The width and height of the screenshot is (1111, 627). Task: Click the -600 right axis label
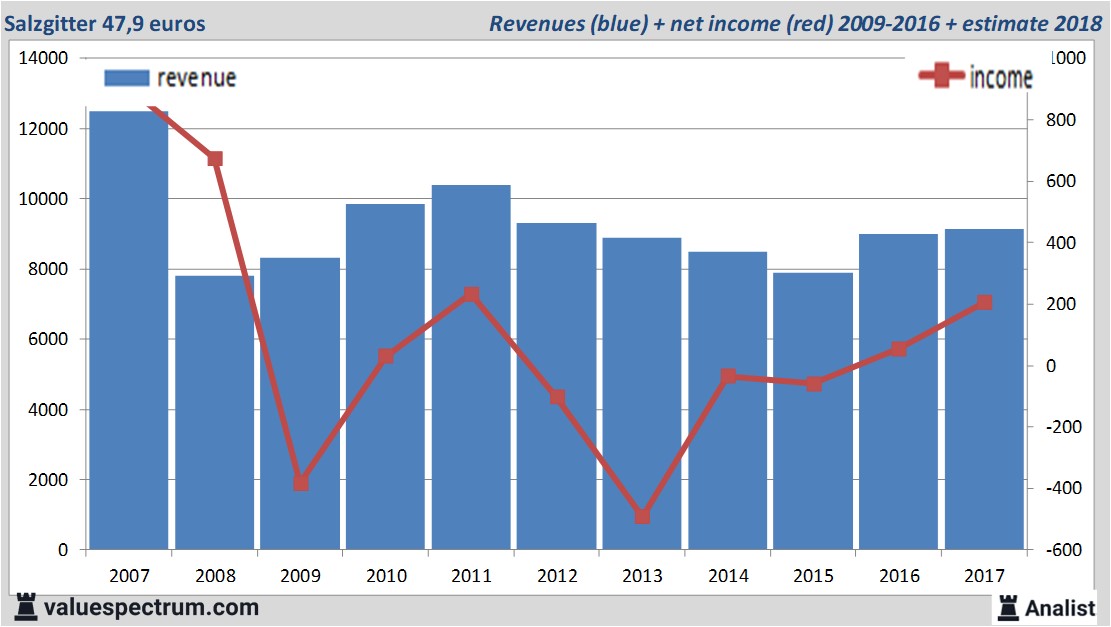pos(1064,550)
